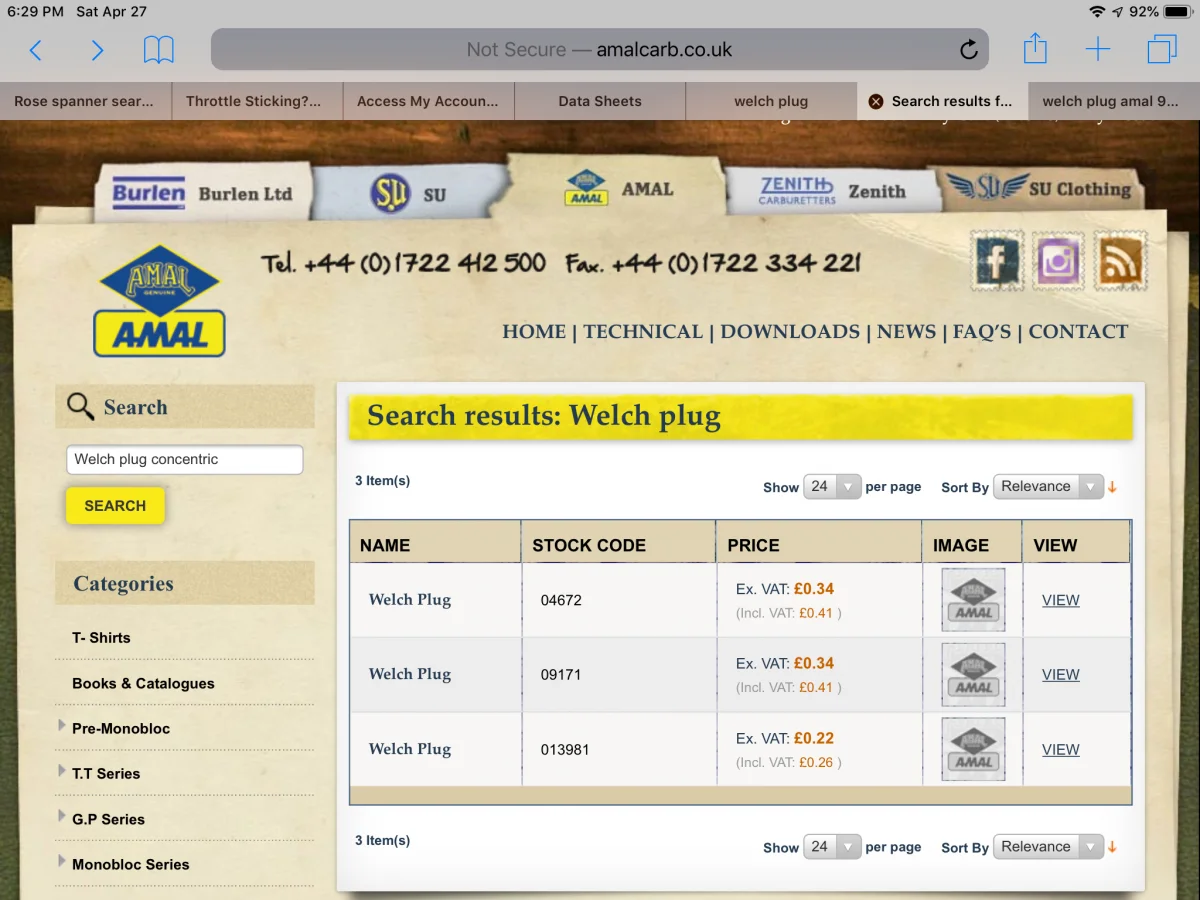Image resolution: width=1200 pixels, height=900 pixels.
Task: Open the Instagram stamp icon
Action: (1058, 261)
